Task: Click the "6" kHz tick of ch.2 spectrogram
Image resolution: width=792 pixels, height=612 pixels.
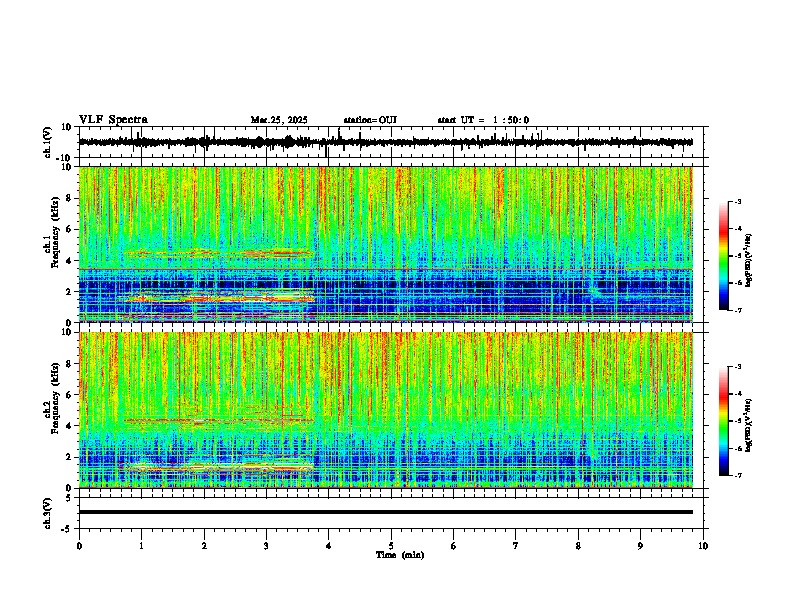Action: click(69, 395)
